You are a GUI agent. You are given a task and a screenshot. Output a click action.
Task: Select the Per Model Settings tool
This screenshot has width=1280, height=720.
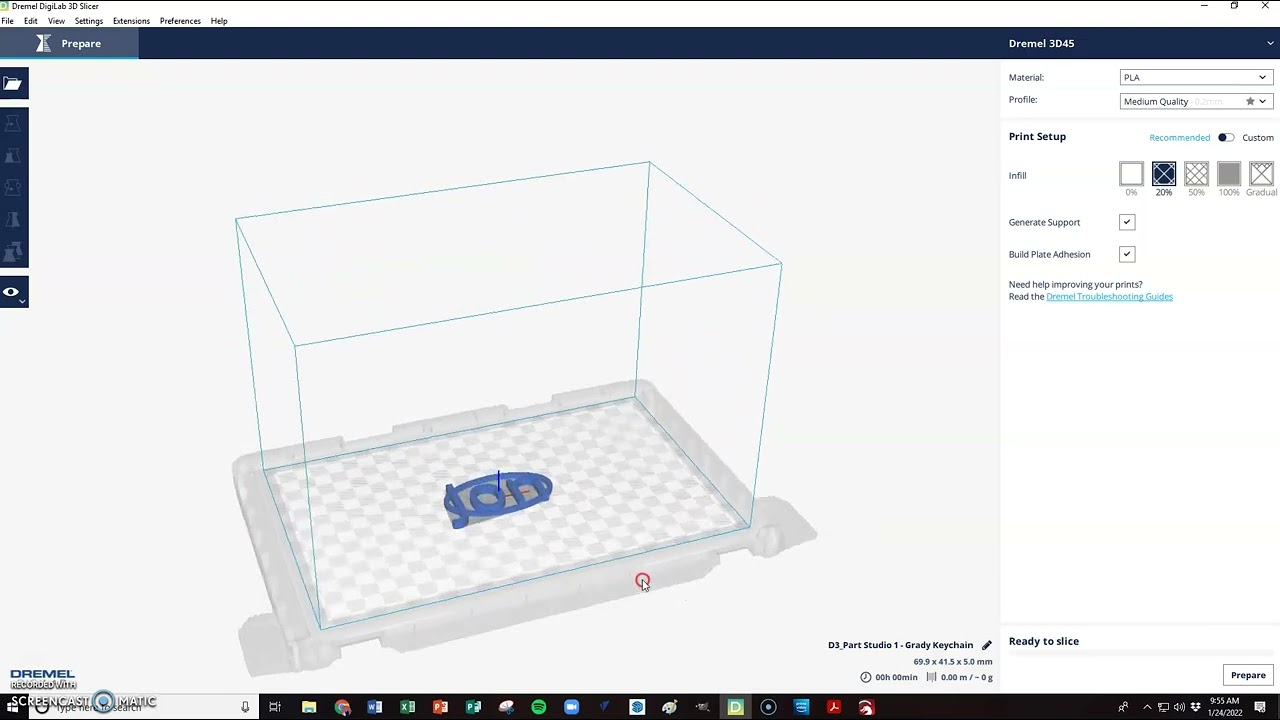13,252
